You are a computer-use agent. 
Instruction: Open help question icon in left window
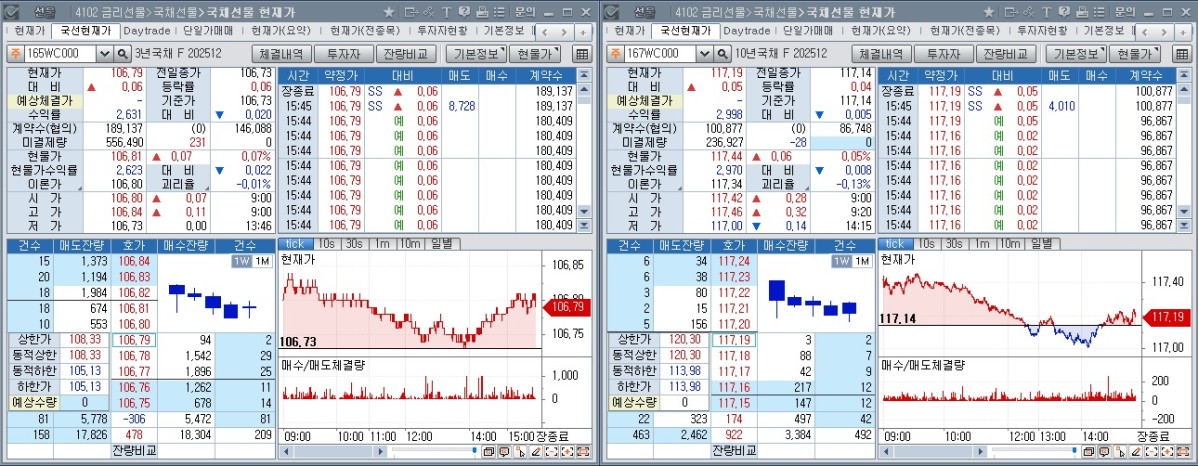click(x=465, y=12)
